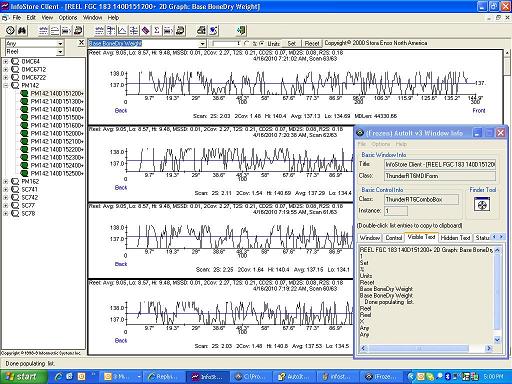Open the InfoStore Options menu

pos(68,18)
